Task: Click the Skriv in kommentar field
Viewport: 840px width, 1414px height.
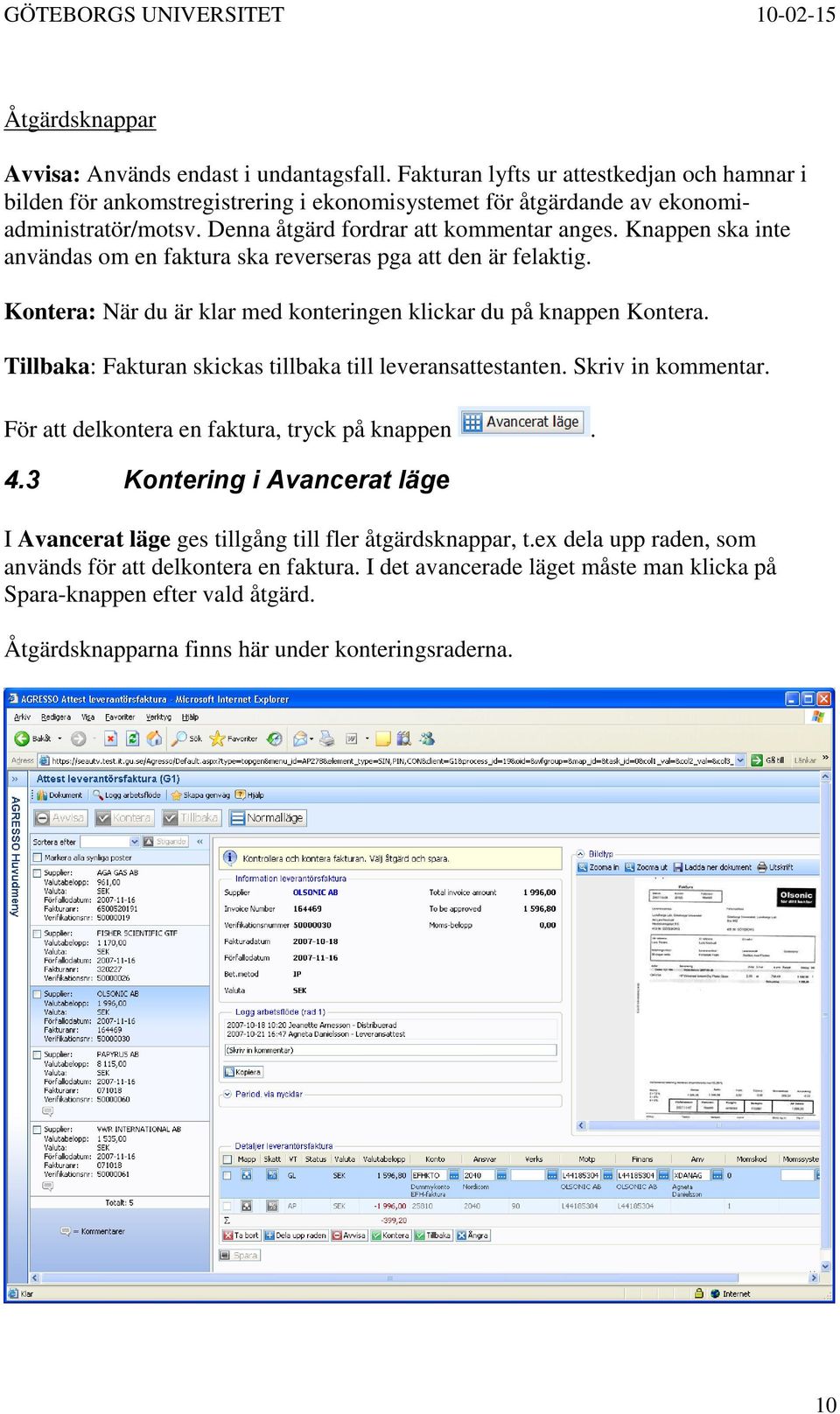Action: tap(390, 1050)
